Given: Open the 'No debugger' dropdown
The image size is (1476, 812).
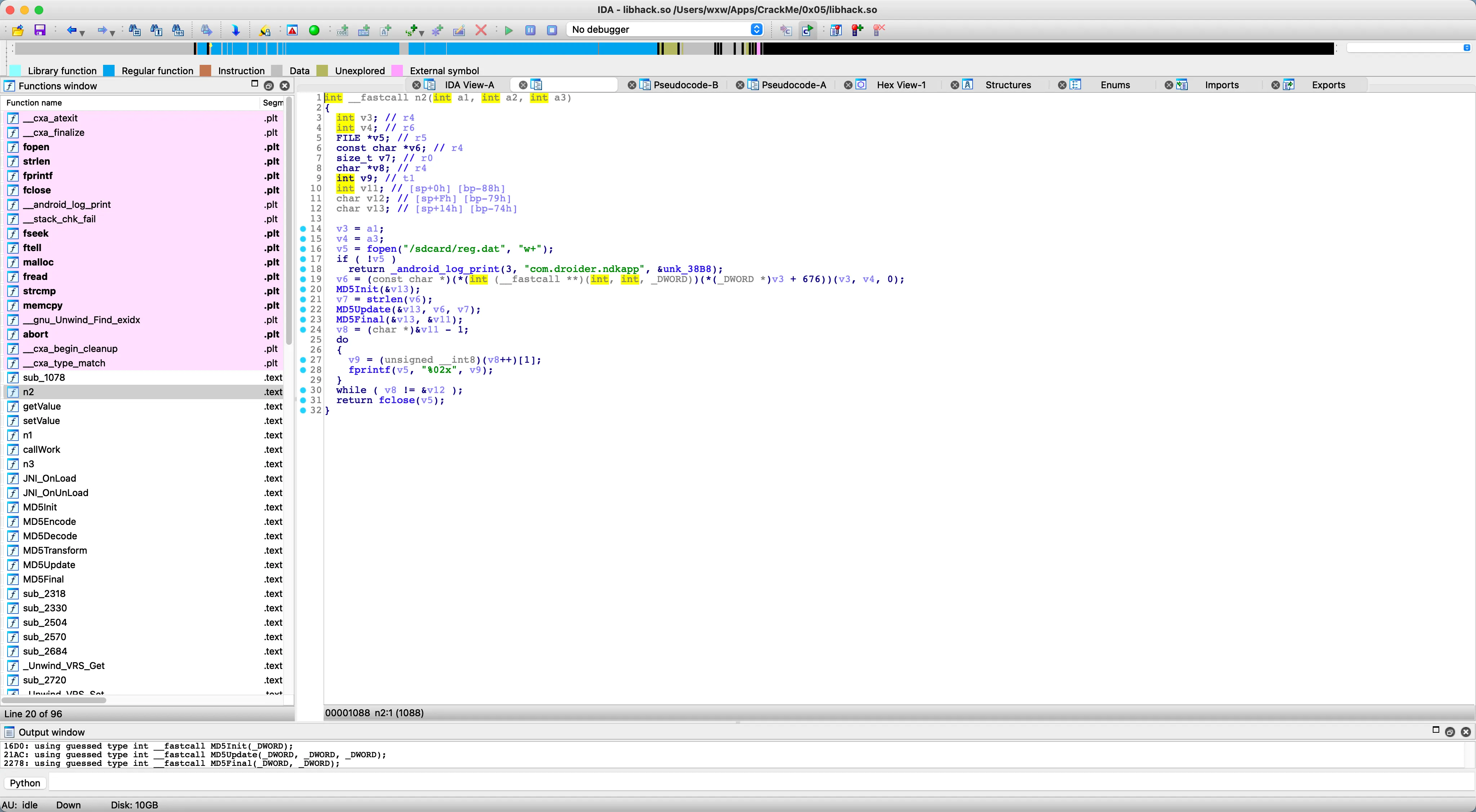Looking at the screenshot, I should coord(664,29).
